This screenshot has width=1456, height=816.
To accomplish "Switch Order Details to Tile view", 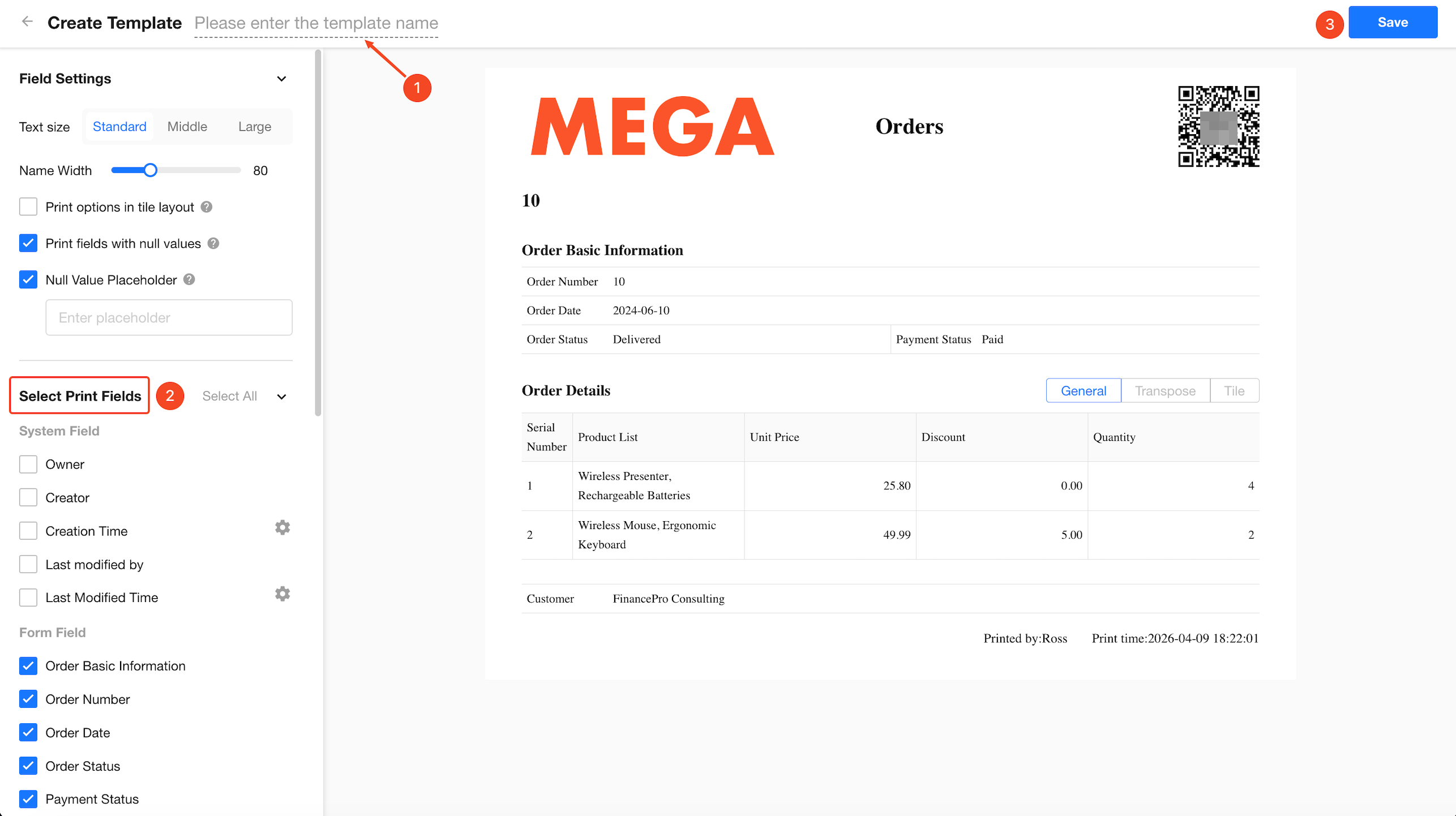I will coord(1234,391).
